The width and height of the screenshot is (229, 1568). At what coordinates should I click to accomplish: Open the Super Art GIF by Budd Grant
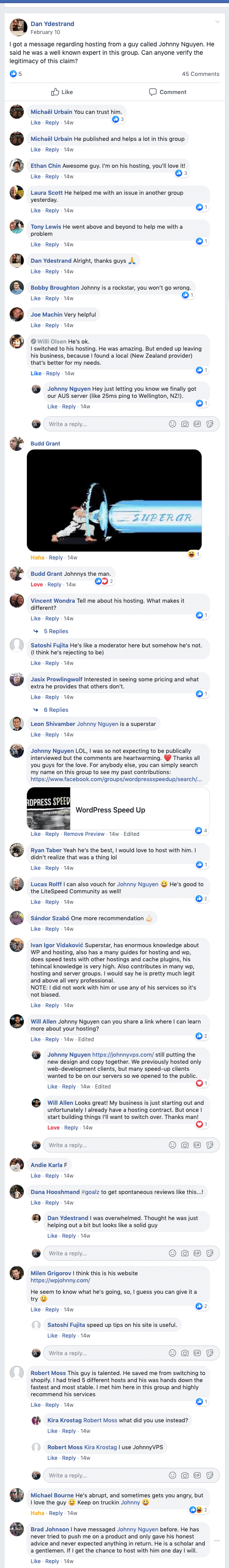(x=114, y=500)
